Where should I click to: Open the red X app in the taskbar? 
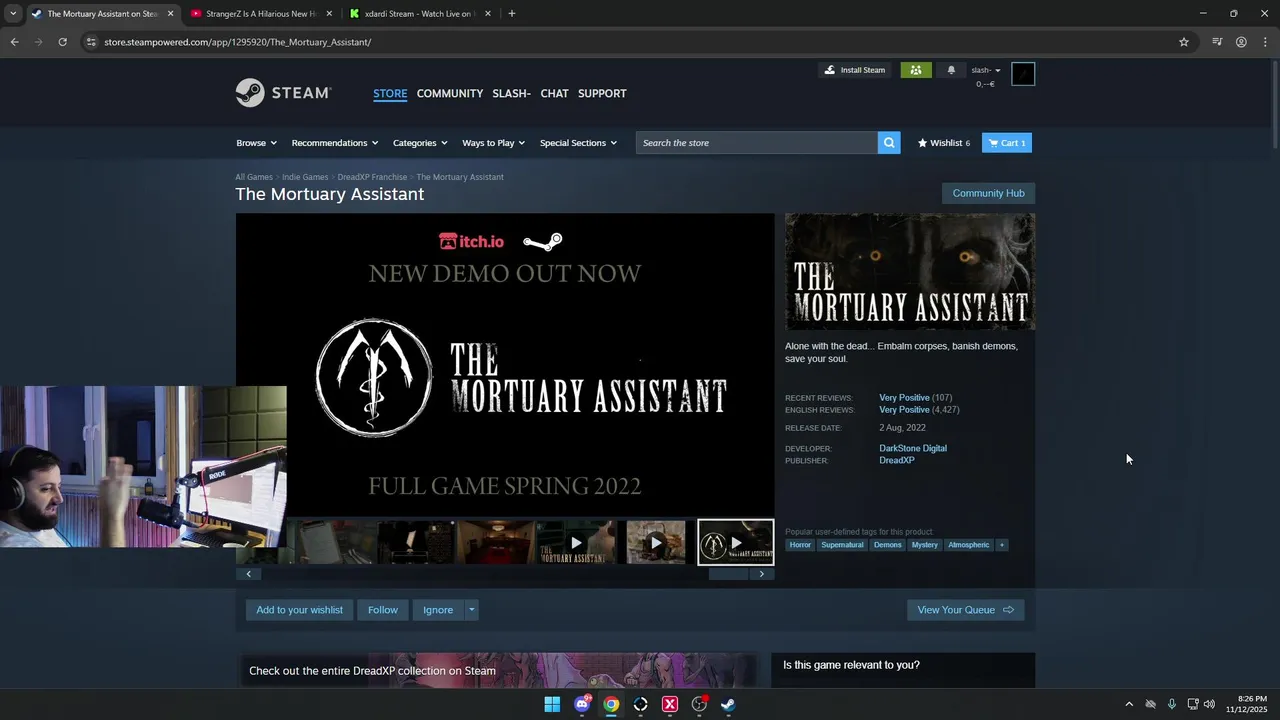coord(670,704)
